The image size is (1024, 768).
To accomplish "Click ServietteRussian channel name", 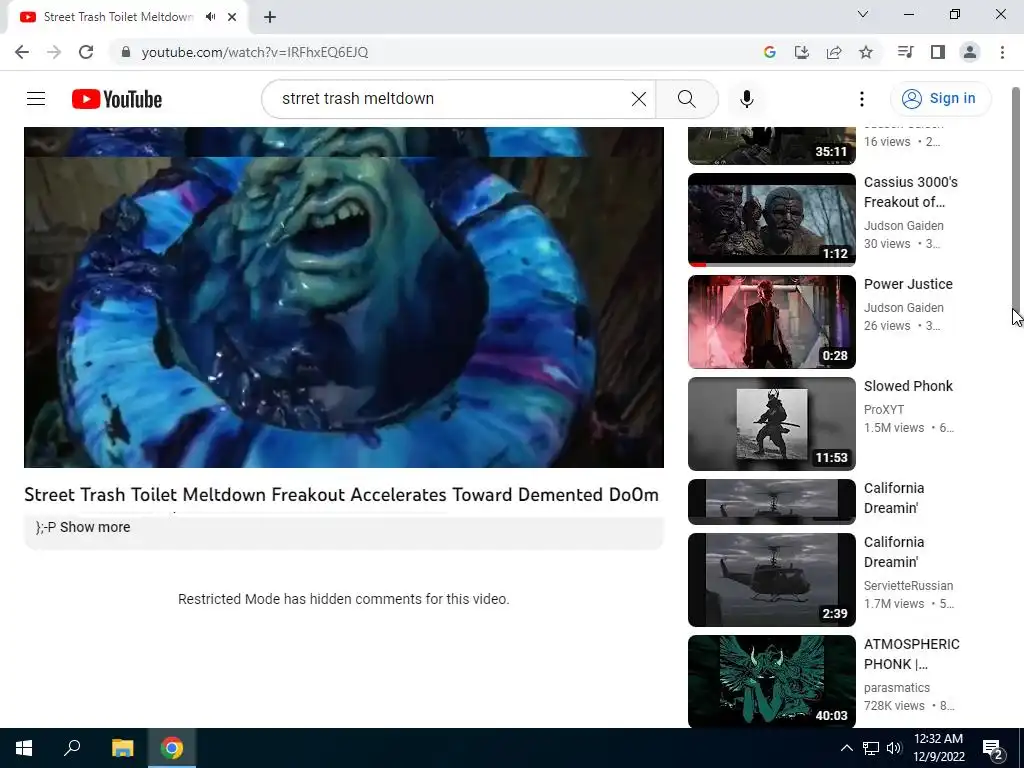I will [908, 586].
